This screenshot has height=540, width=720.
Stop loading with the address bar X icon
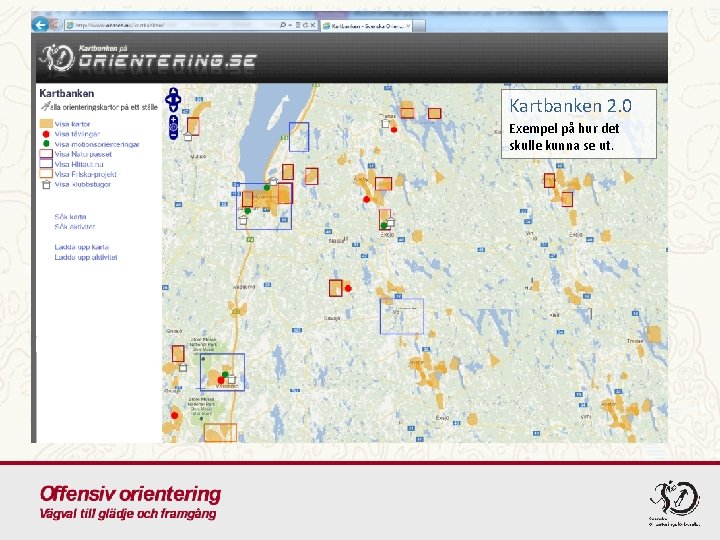tap(313, 25)
